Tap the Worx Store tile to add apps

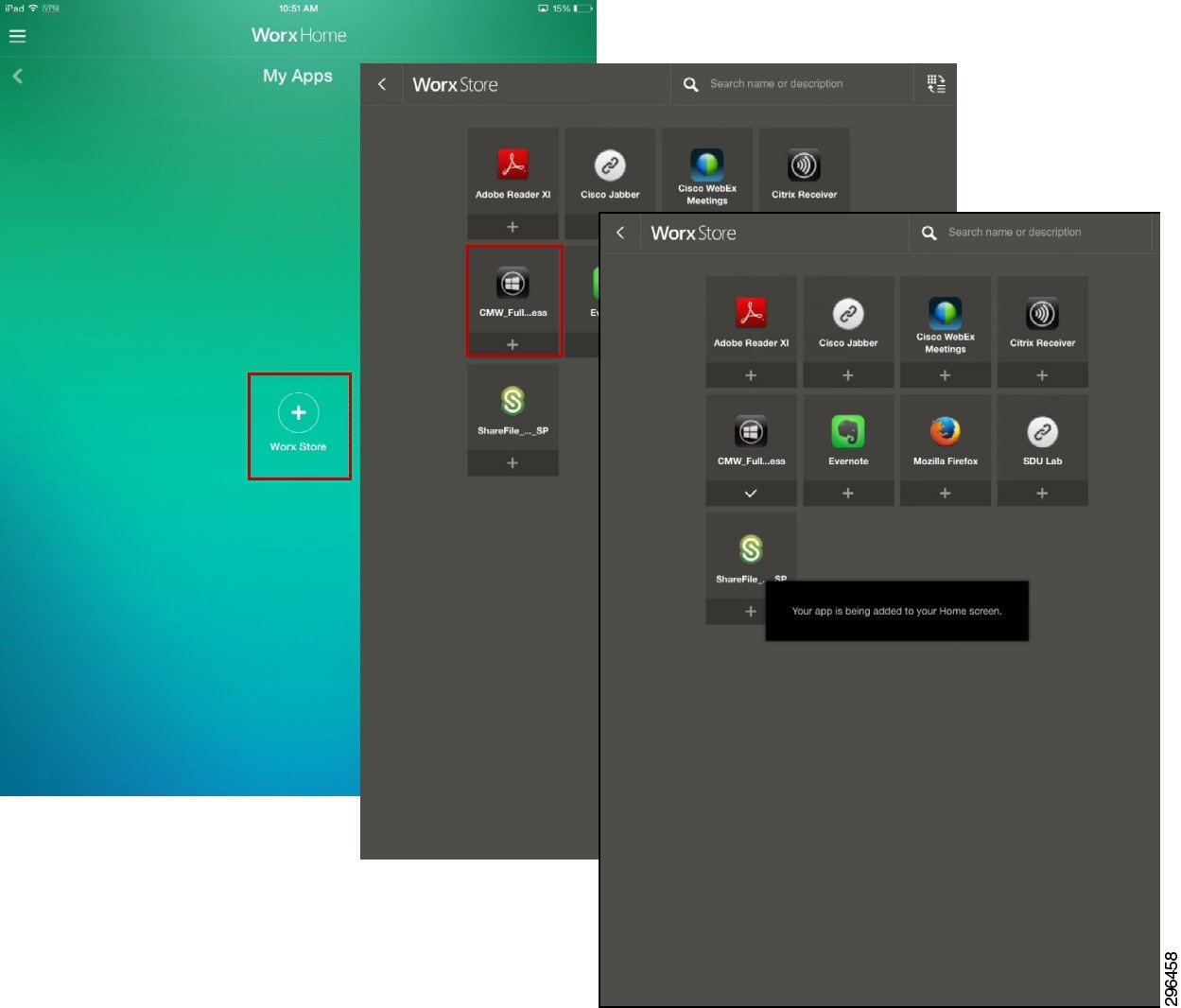click(x=299, y=426)
